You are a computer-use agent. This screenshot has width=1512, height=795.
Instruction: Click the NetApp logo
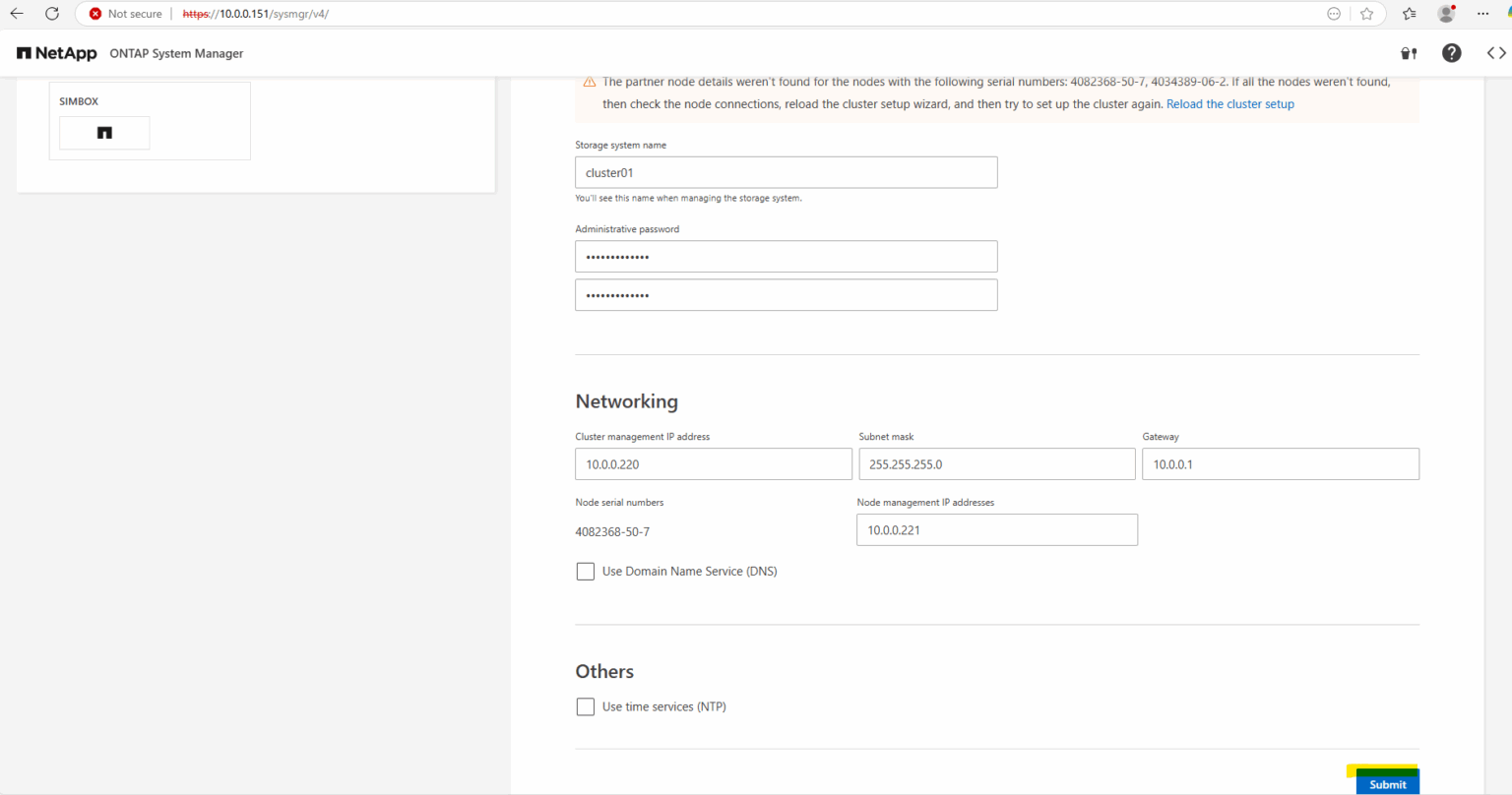[x=56, y=52]
